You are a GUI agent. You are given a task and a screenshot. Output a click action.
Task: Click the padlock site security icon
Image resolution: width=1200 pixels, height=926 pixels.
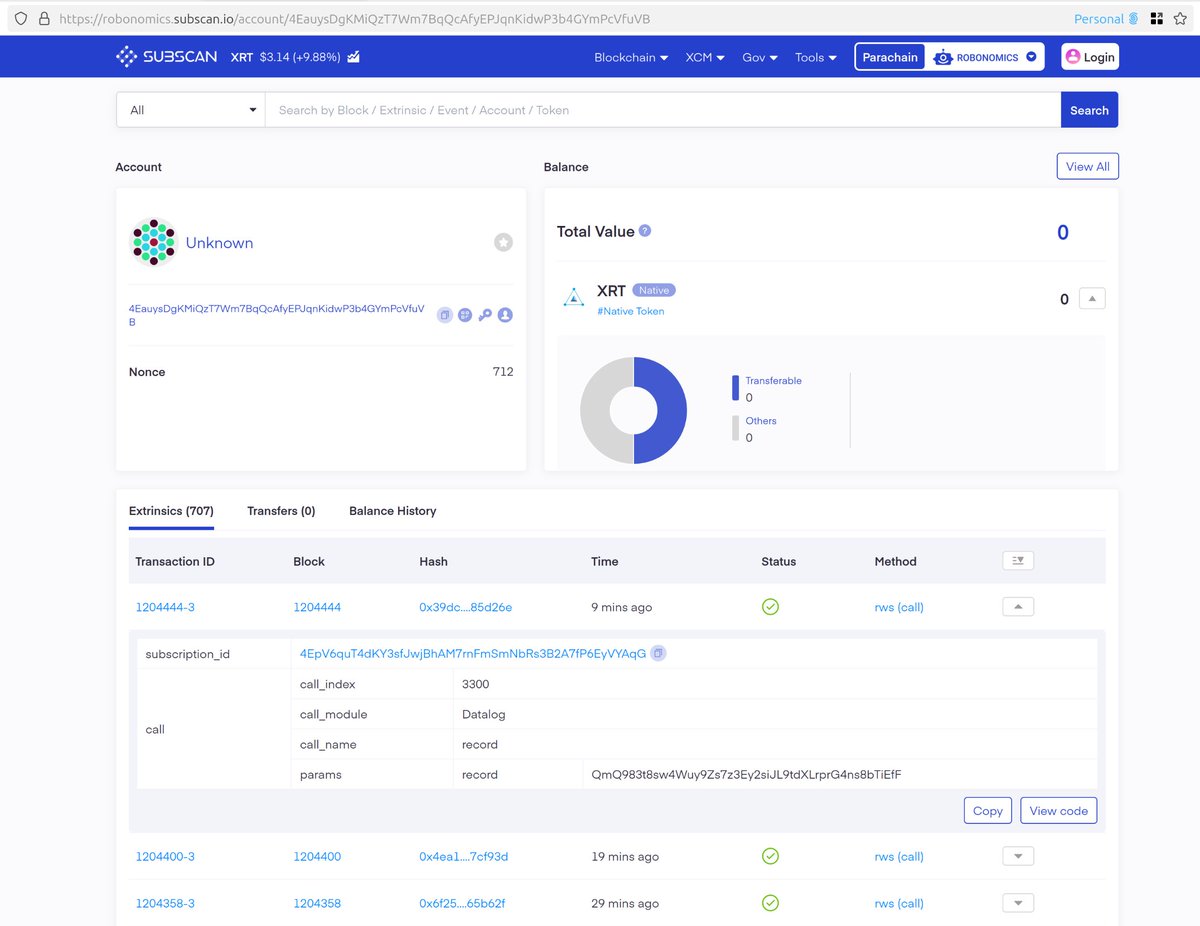click(43, 18)
